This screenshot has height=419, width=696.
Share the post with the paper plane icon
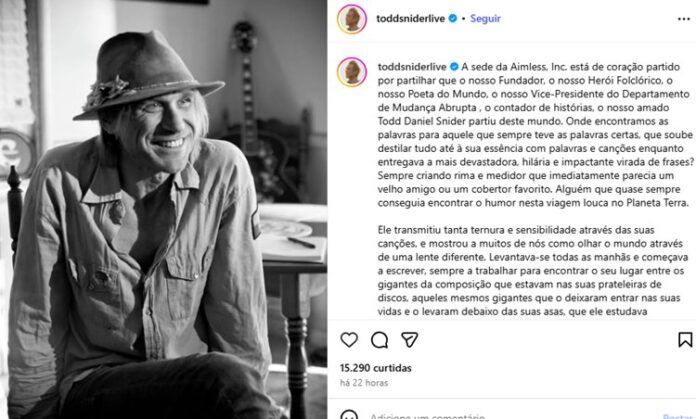pos(409,340)
